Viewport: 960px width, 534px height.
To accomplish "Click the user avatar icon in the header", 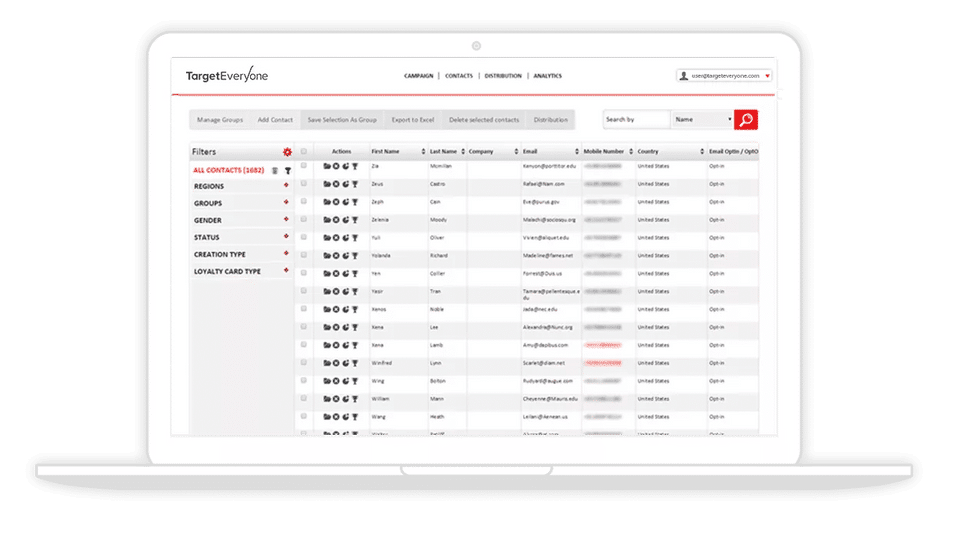I will [684, 76].
